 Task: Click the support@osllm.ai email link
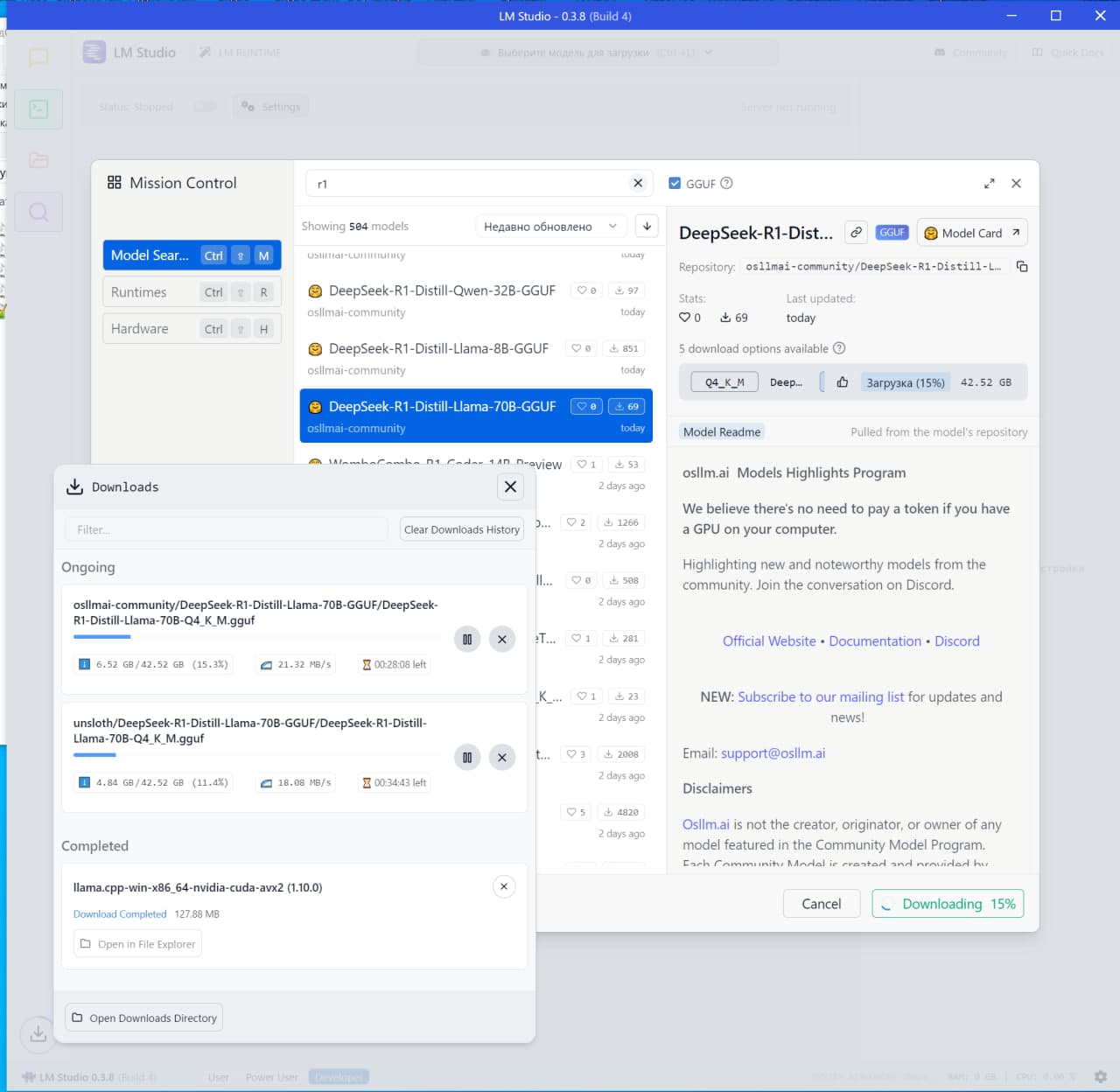click(x=773, y=752)
